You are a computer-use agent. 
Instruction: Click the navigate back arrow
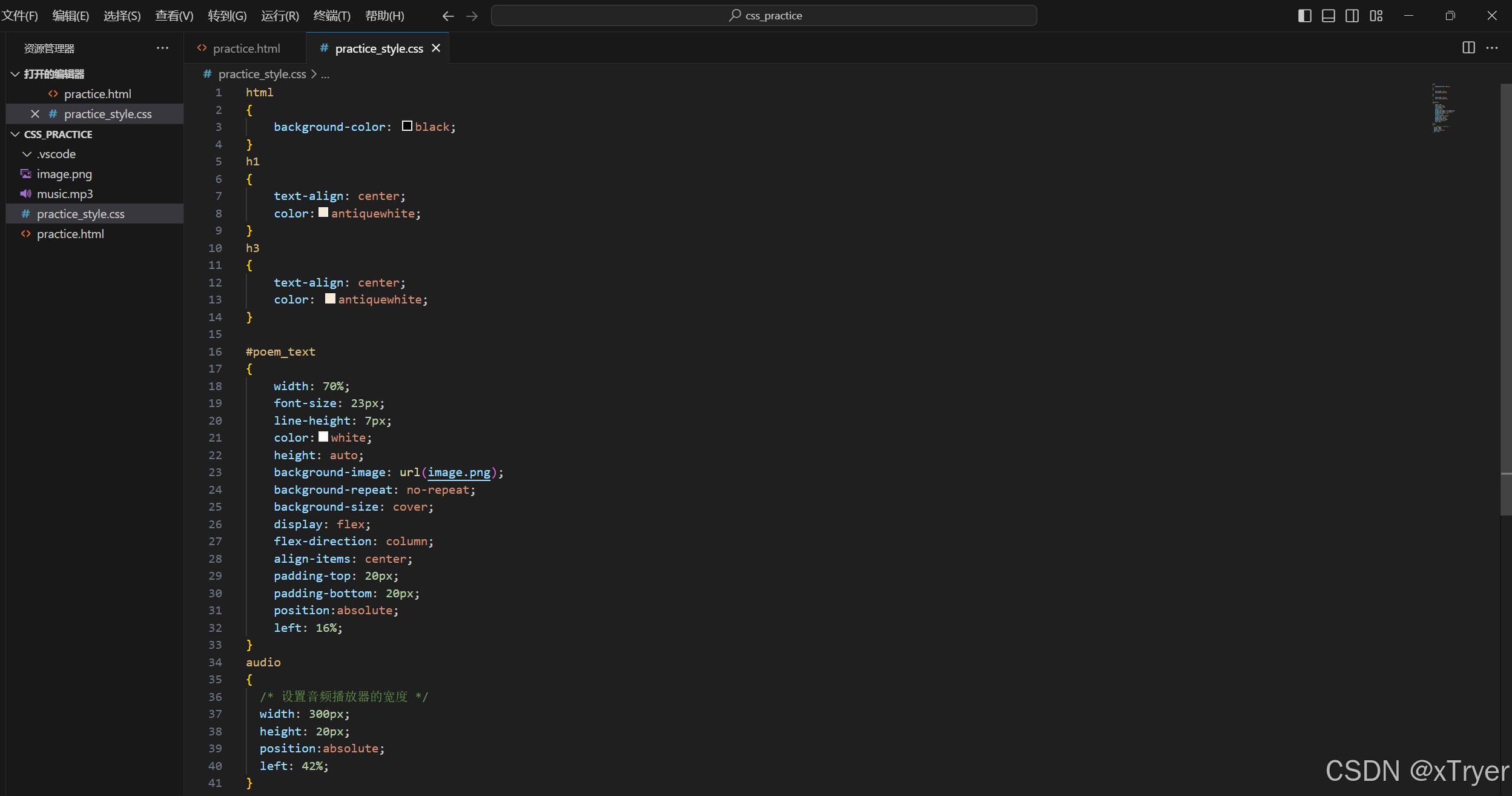coord(447,16)
